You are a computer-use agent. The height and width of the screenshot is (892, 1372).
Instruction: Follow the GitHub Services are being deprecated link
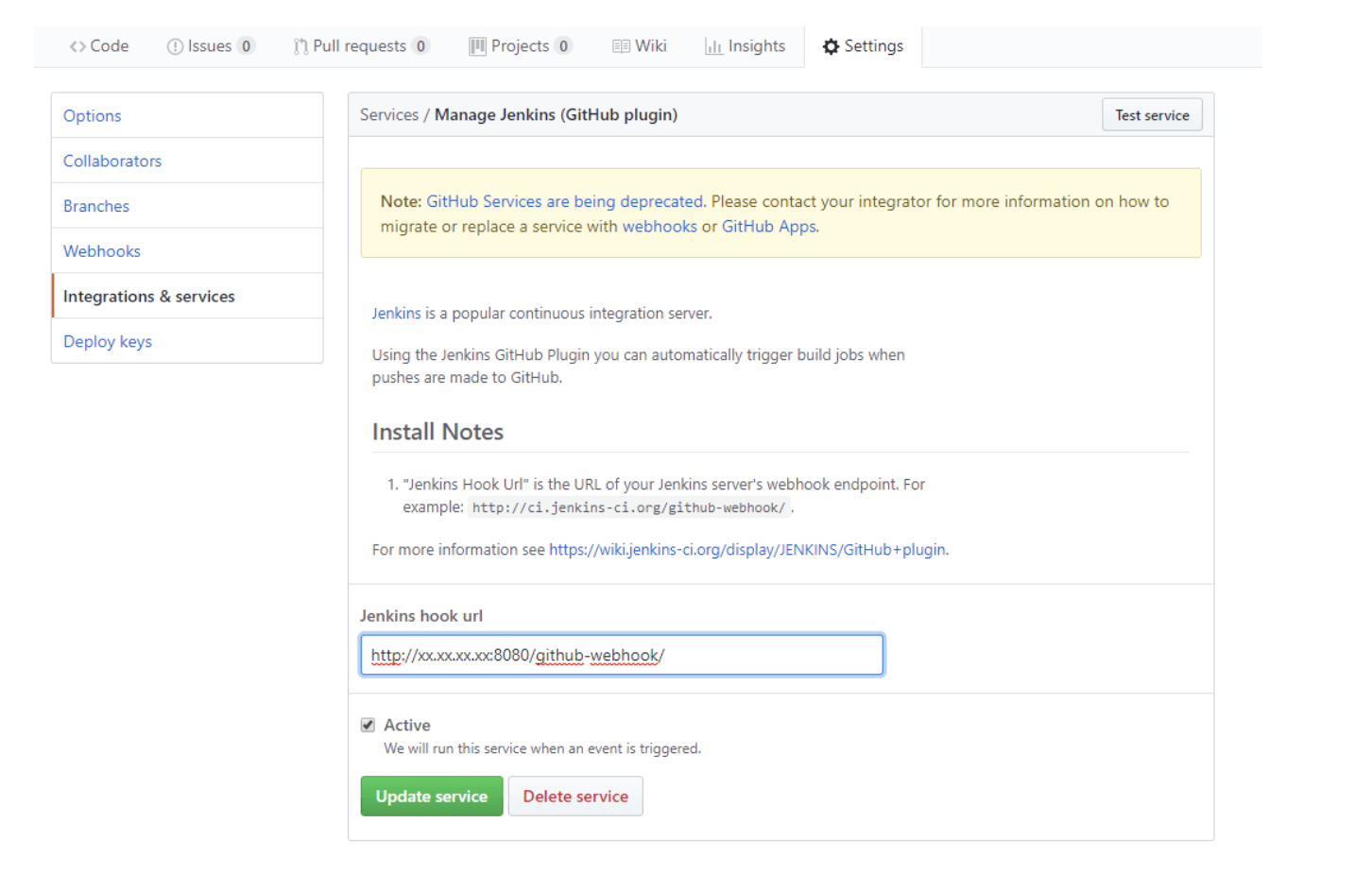point(565,201)
